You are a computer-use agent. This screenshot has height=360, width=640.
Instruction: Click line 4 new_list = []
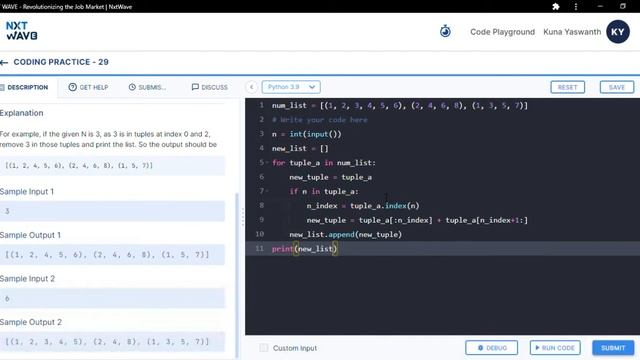coord(300,149)
